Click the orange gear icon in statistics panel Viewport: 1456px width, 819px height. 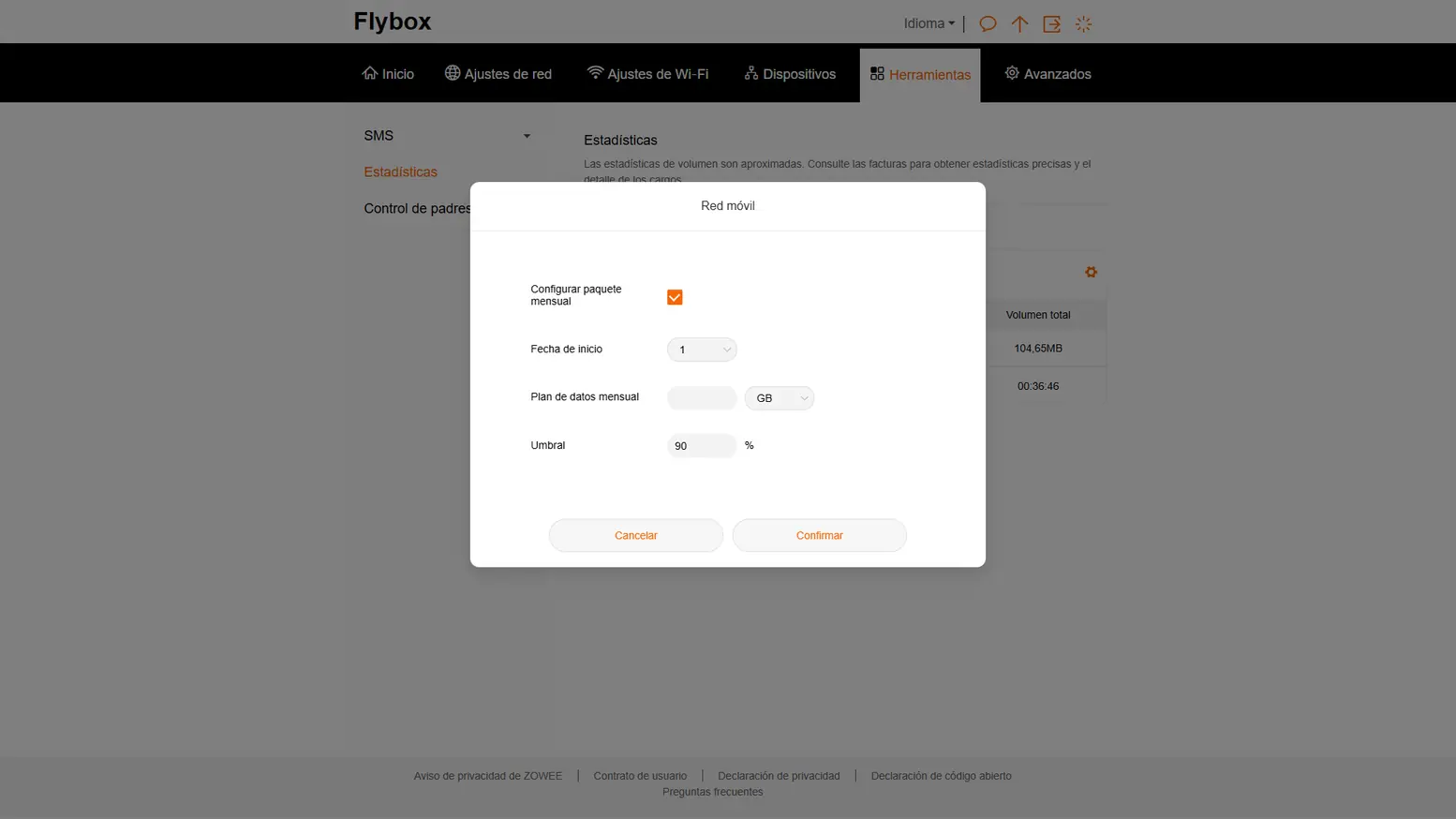tap(1091, 272)
